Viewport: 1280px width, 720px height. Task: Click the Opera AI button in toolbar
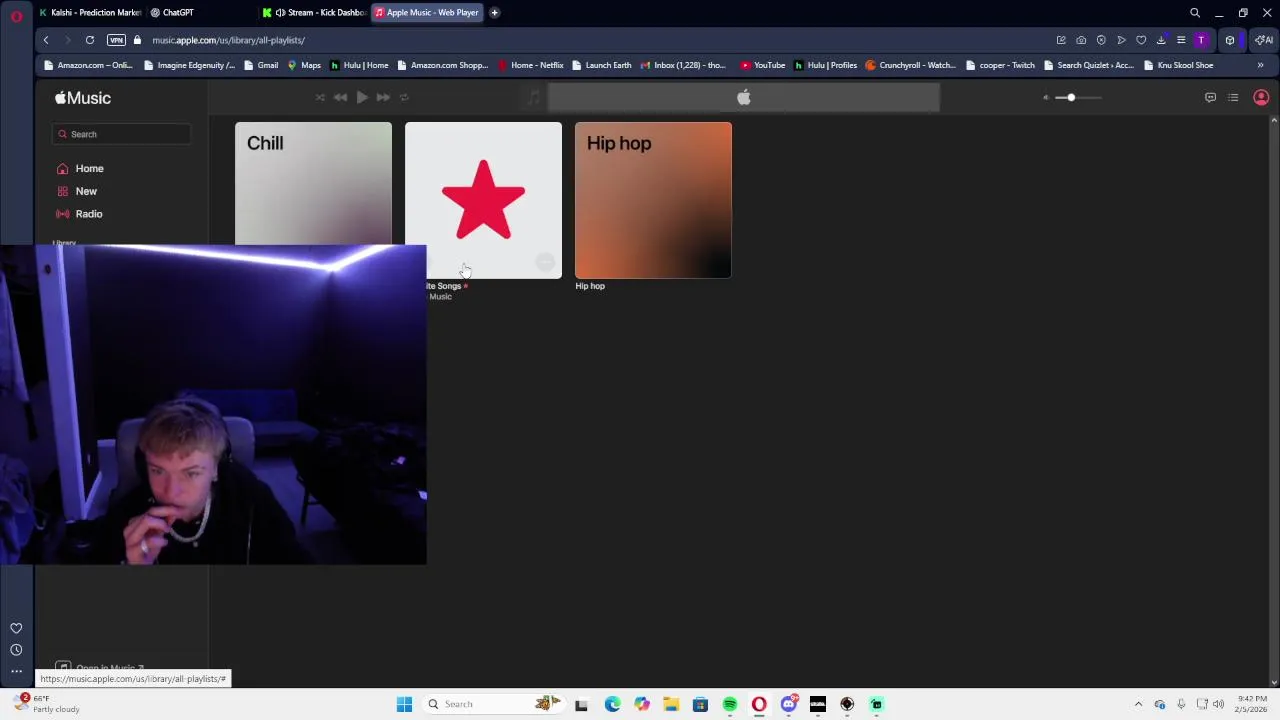tap(1264, 40)
